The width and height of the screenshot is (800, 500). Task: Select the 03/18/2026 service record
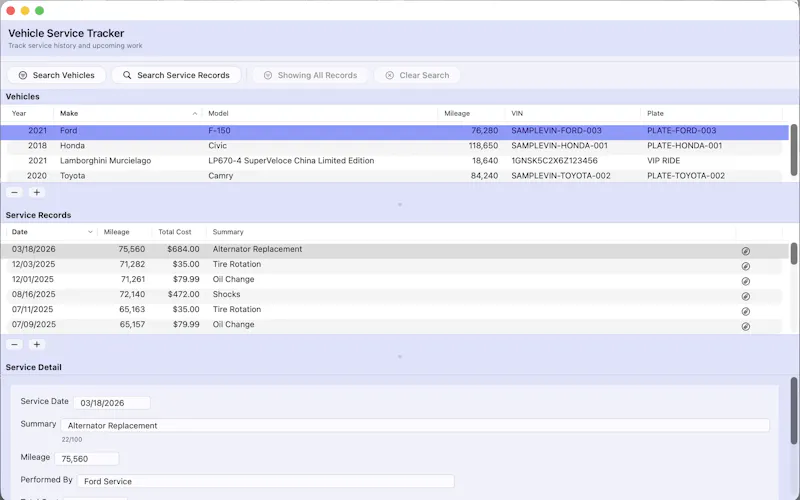(x=394, y=249)
